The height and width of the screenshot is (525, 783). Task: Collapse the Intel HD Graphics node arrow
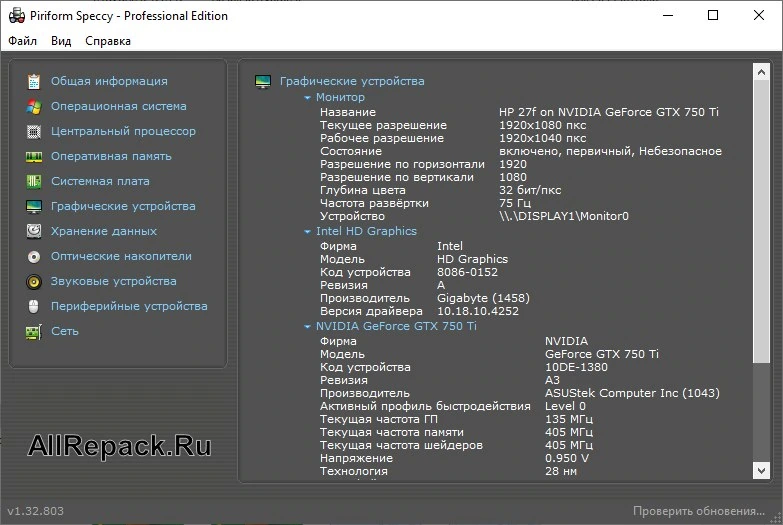pos(308,231)
